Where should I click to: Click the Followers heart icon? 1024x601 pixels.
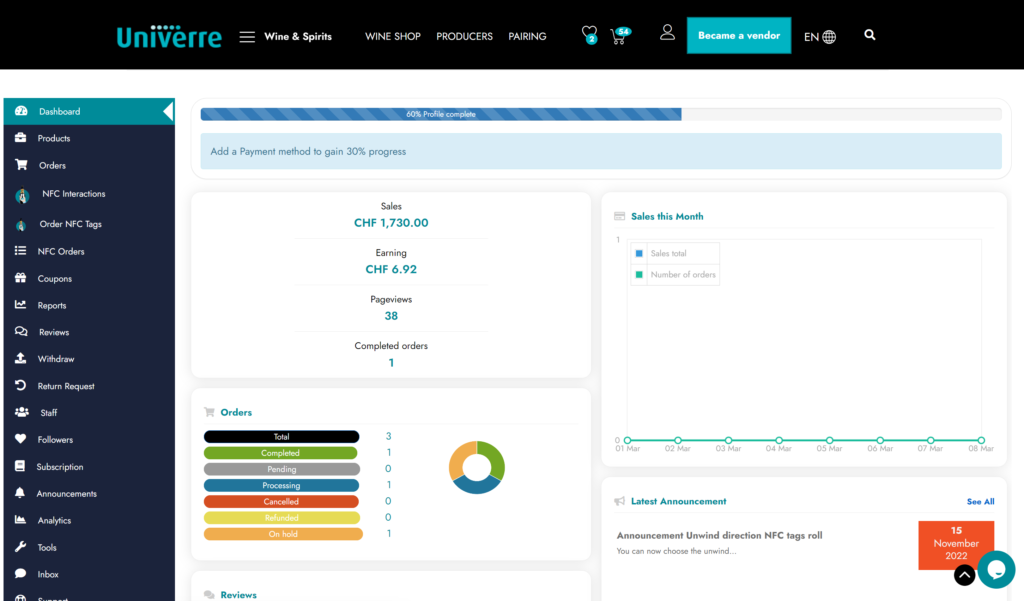[x=21, y=439]
